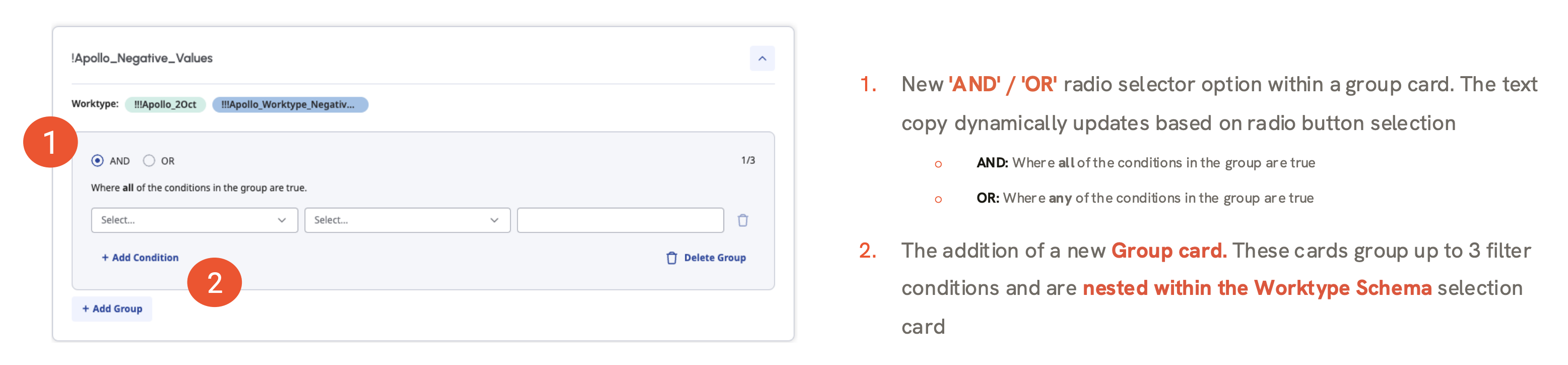Image resolution: width=1568 pixels, height=365 pixels.
Task: Click the orange number 2 marker
Action: pos(214,282)
